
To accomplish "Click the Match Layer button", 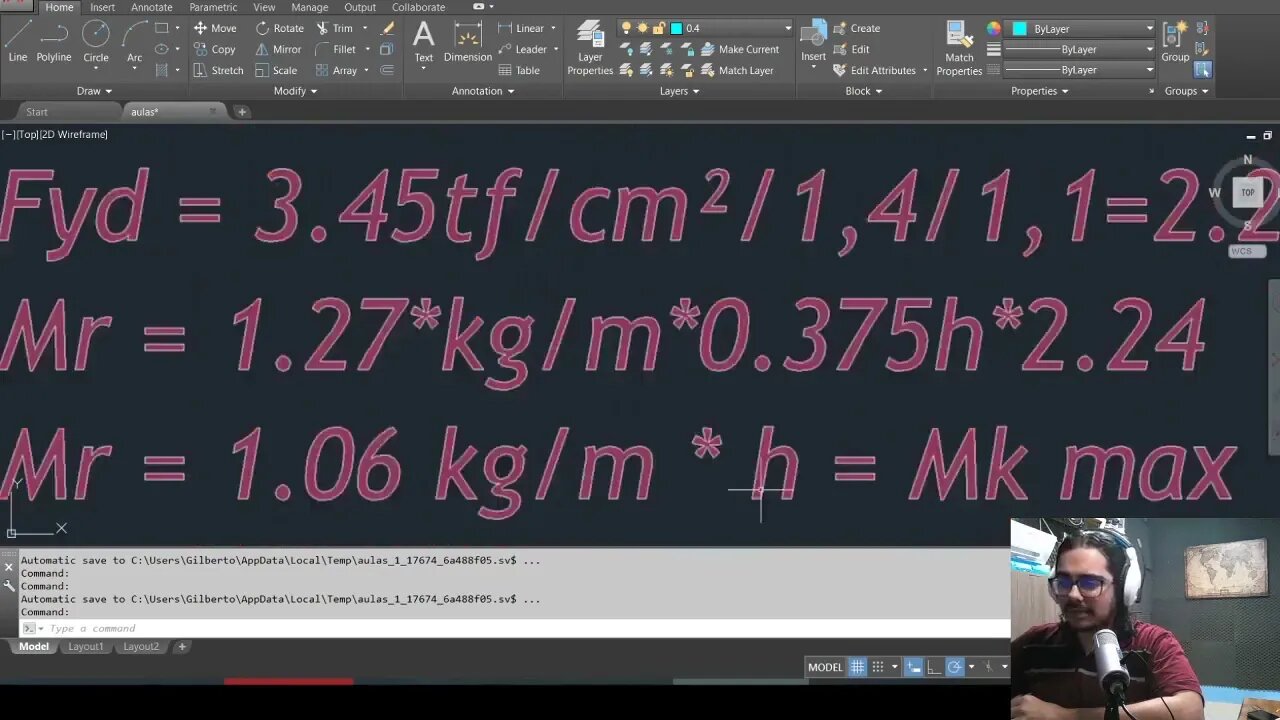I will 737,70.
